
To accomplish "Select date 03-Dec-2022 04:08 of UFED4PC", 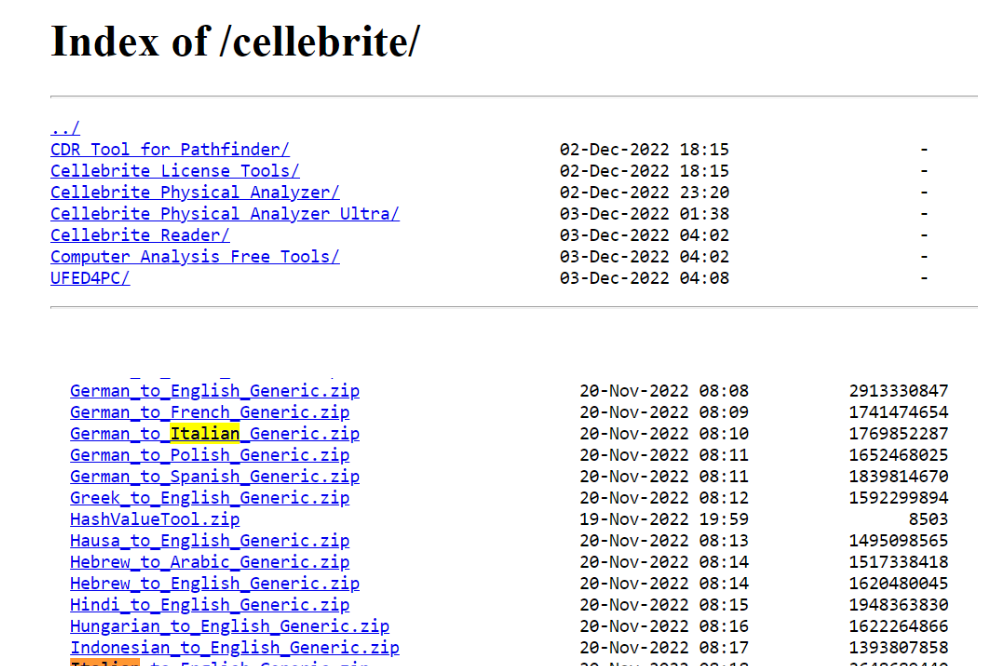I will tap(645, 278).
